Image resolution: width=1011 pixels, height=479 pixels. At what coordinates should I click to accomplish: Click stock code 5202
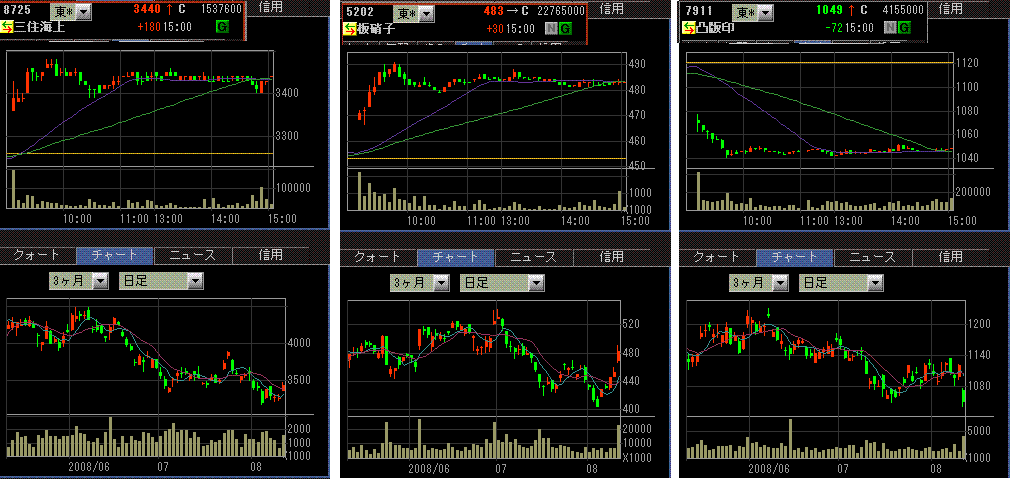pyautogui.click(x=358, y=12)
